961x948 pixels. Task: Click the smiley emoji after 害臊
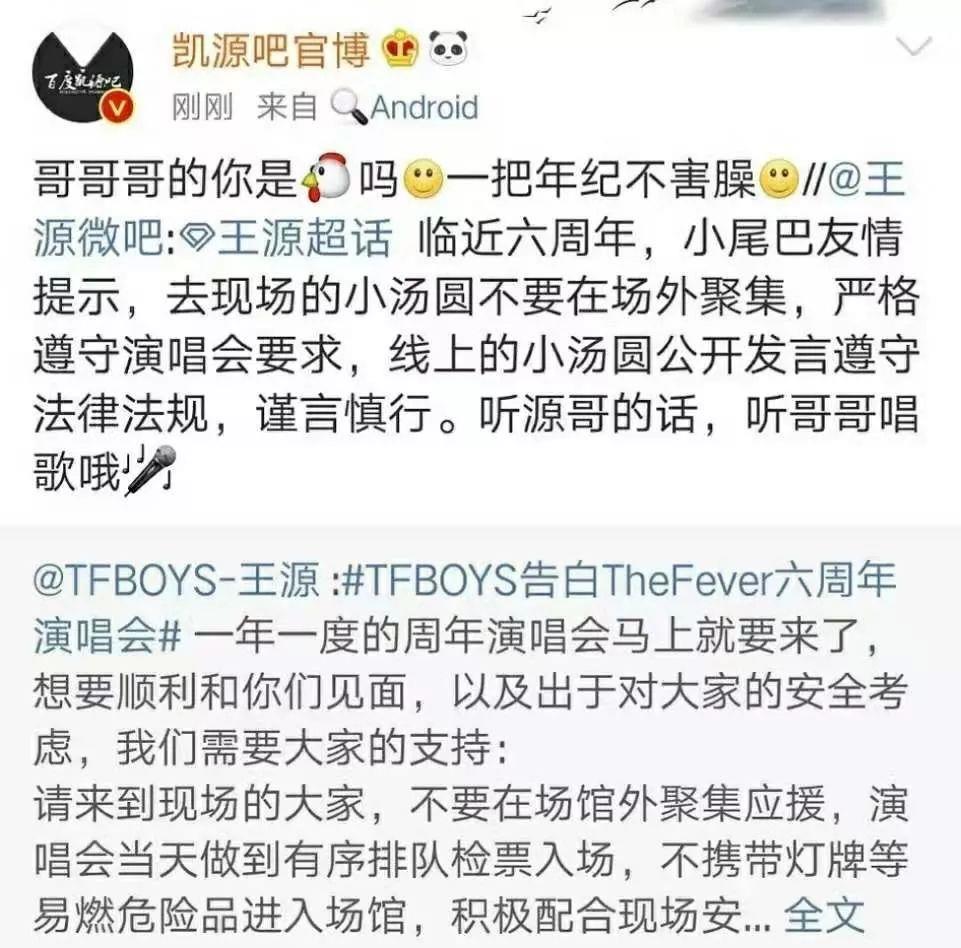[779, 179]
